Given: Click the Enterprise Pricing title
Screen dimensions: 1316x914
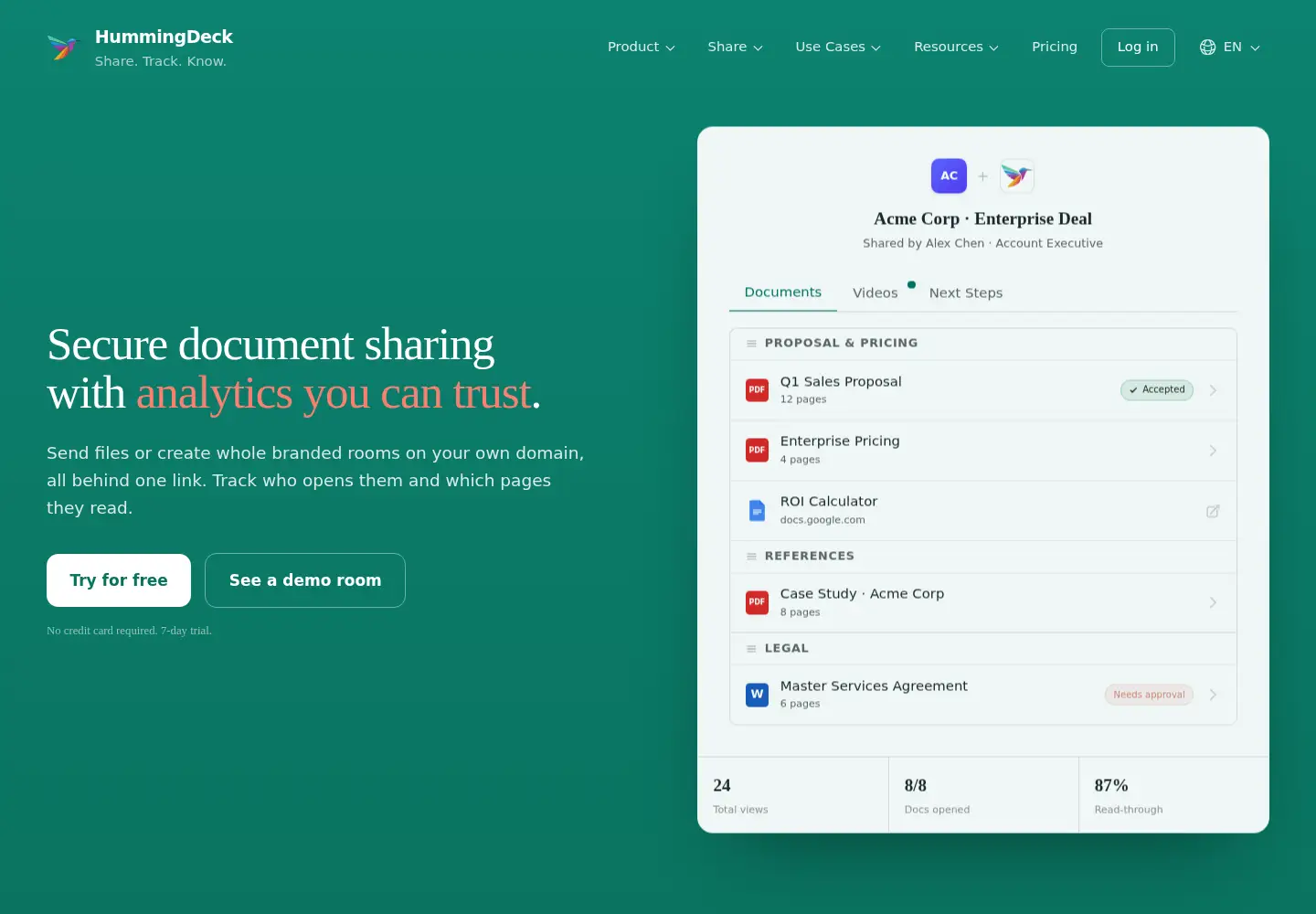Looking at the screenshot, I should [840, 441].
